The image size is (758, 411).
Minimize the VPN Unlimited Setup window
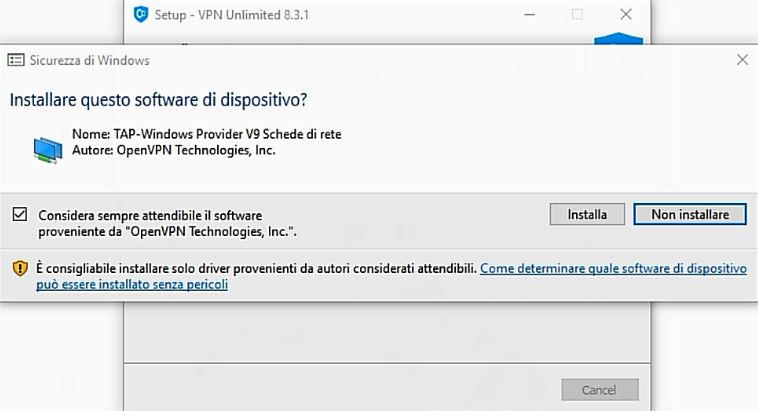click(529, 14)
